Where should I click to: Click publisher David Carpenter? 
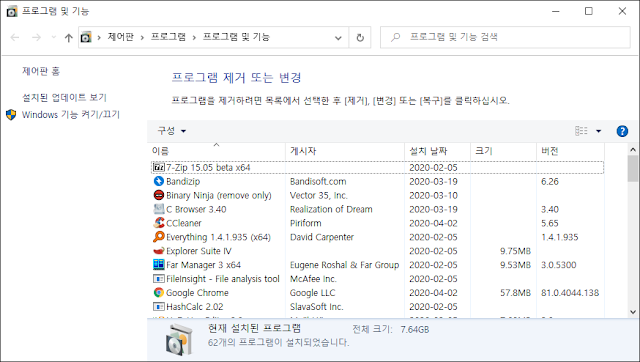322,237
